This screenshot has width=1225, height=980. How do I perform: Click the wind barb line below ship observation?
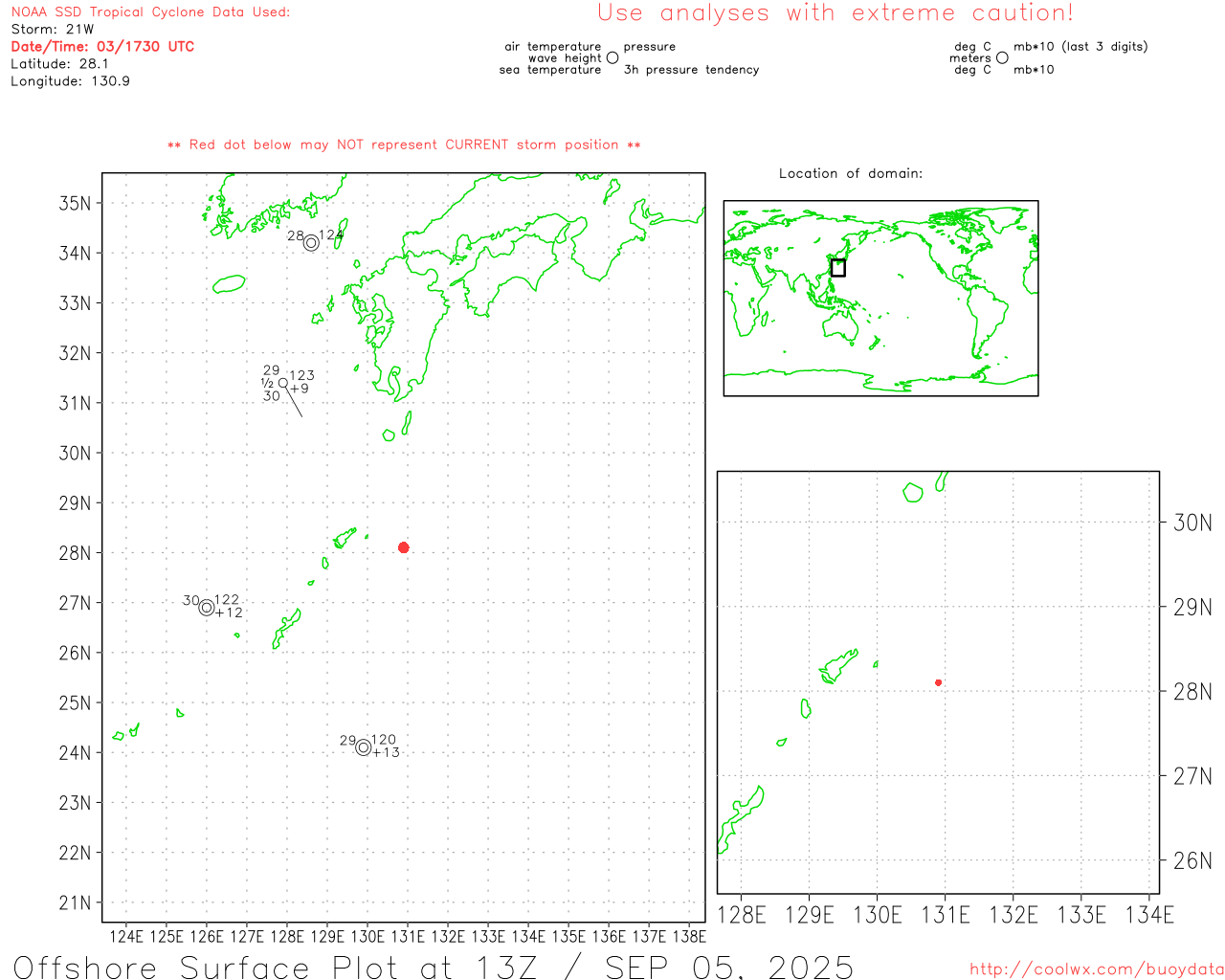pyautogui.click(x=294, y=402)
